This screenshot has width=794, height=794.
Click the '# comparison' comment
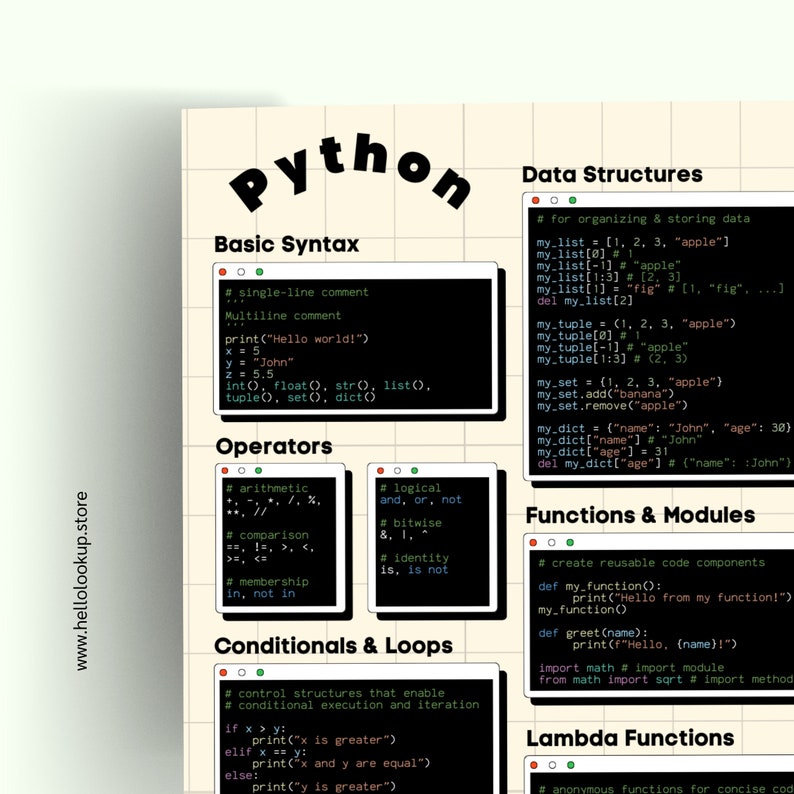(x=267, y=535)
